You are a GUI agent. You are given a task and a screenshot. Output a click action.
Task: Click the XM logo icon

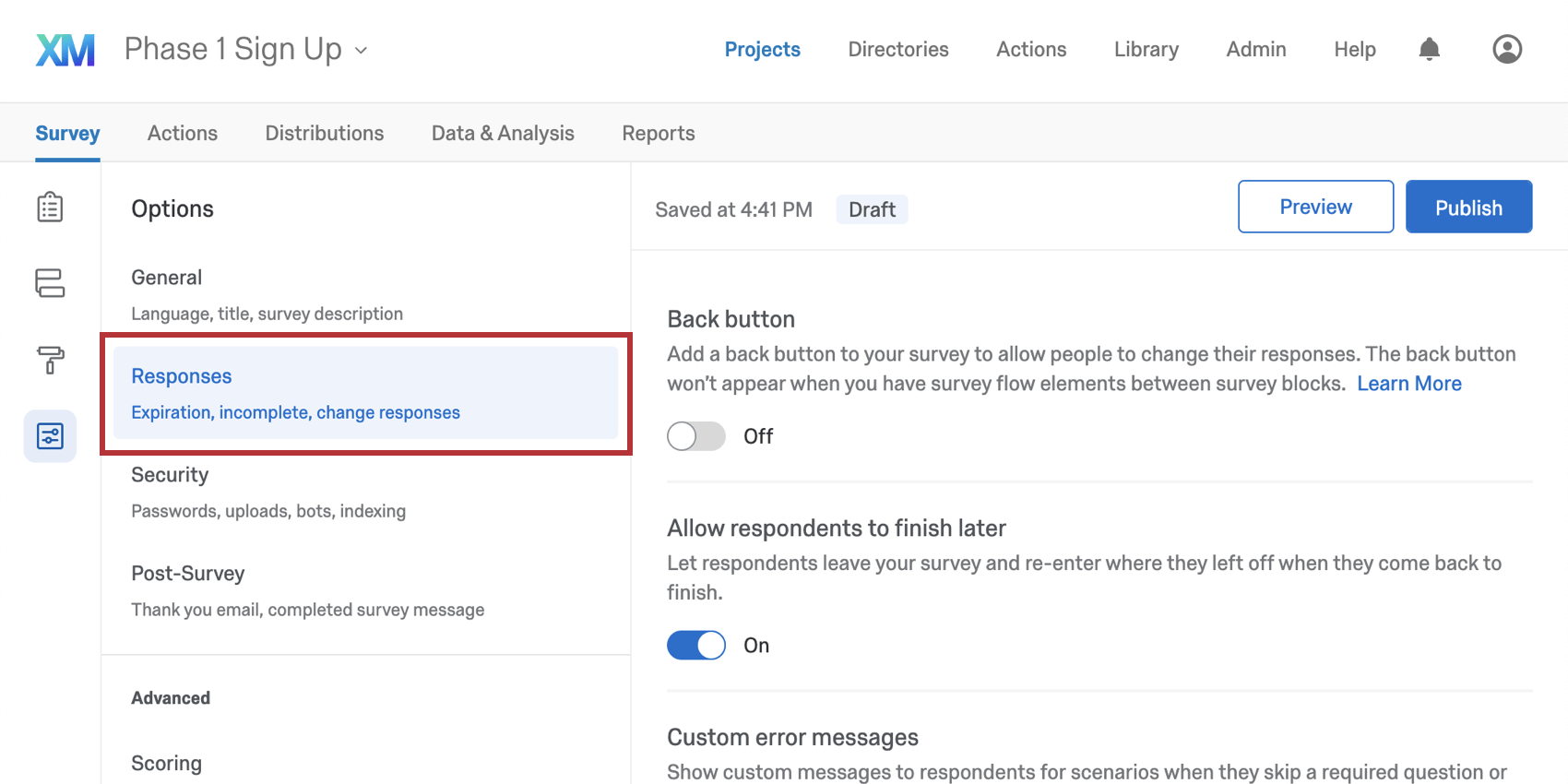click(65, 50)
